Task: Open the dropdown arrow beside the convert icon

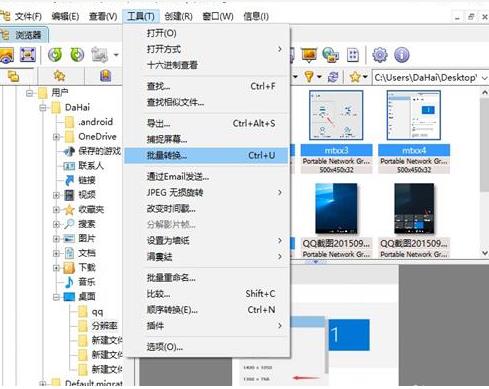Action: tap(116, 55)
